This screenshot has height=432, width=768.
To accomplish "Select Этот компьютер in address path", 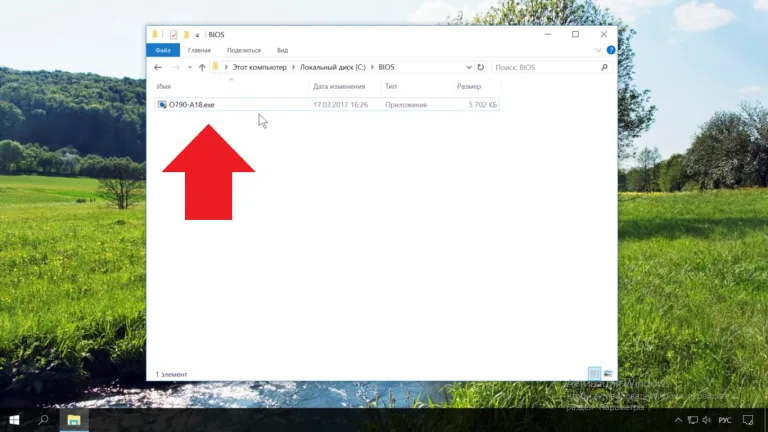I will (260, 67).
